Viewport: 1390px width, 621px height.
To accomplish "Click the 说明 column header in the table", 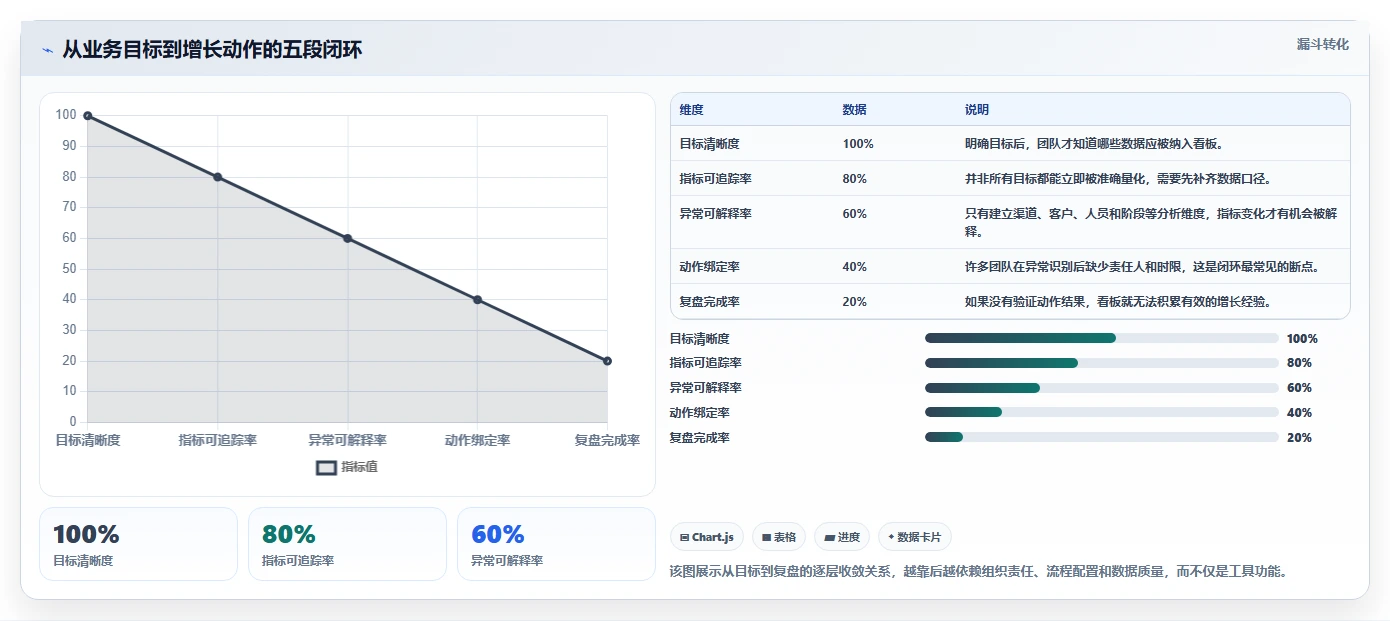I will click(x=977, y=110).
